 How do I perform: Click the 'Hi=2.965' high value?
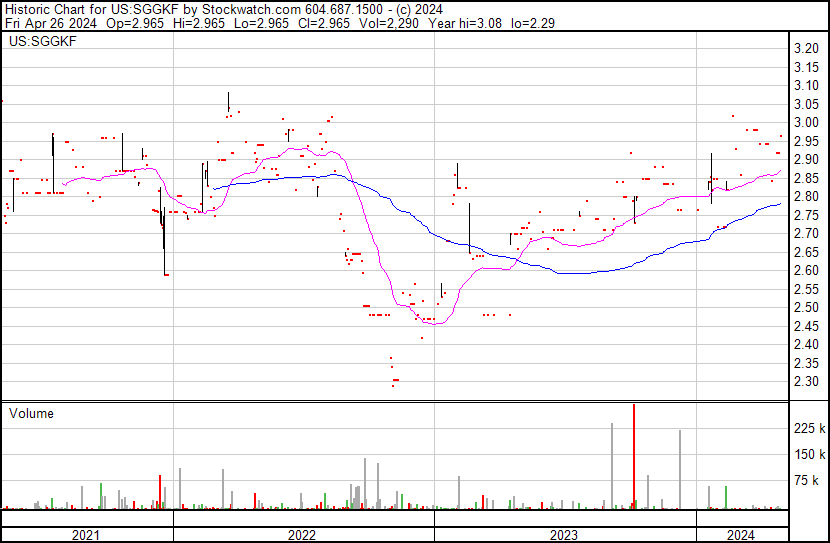click(x=199, y=23)
